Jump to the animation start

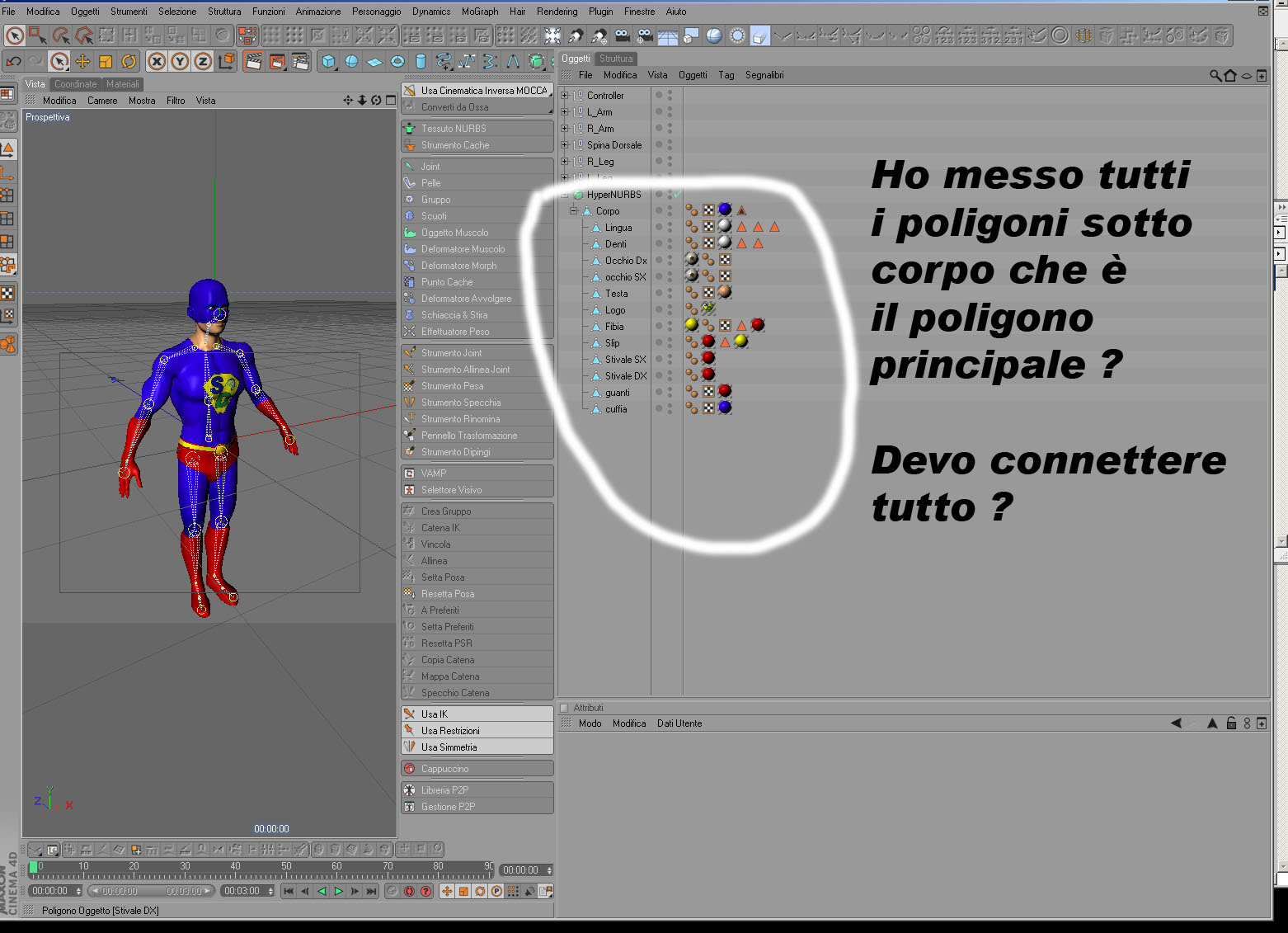289,891
